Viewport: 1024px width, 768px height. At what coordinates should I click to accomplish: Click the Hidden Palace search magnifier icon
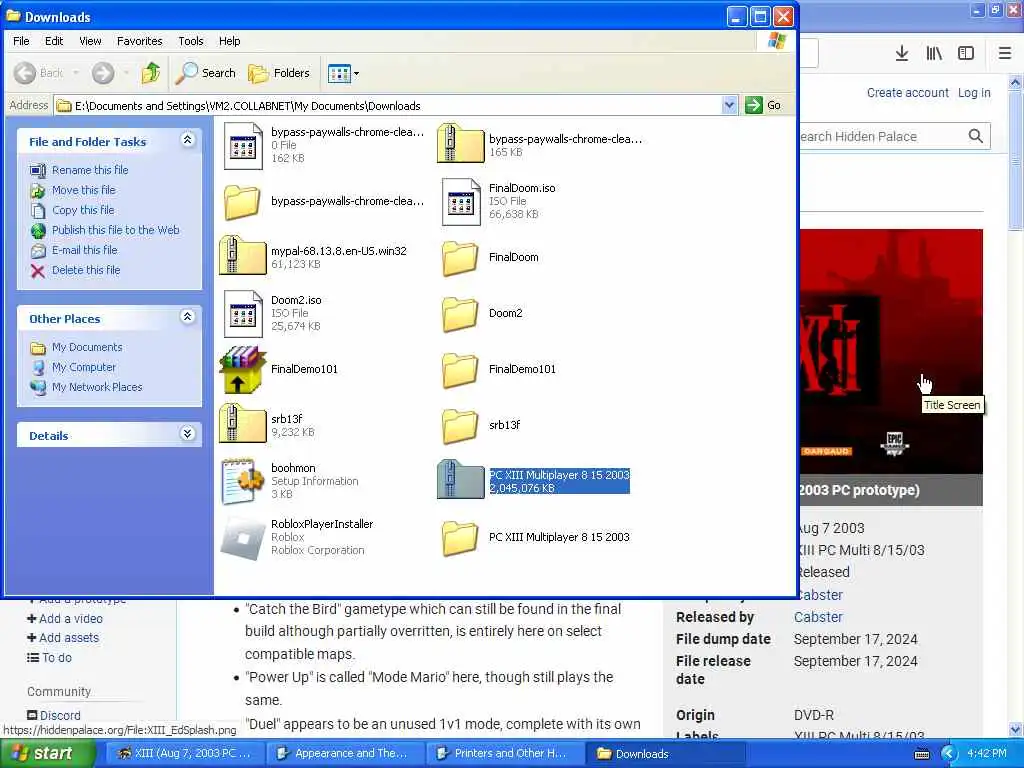[975, 136]
